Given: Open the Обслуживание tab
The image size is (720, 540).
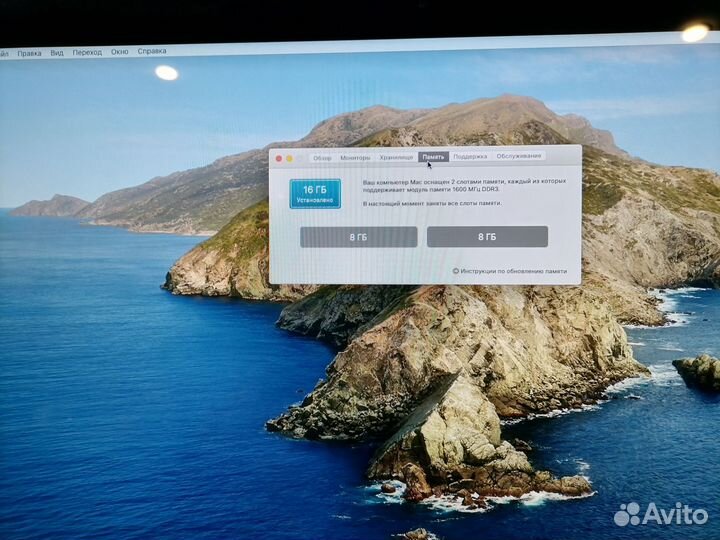Looking at the screenshot, I should [x=519, y=156].
